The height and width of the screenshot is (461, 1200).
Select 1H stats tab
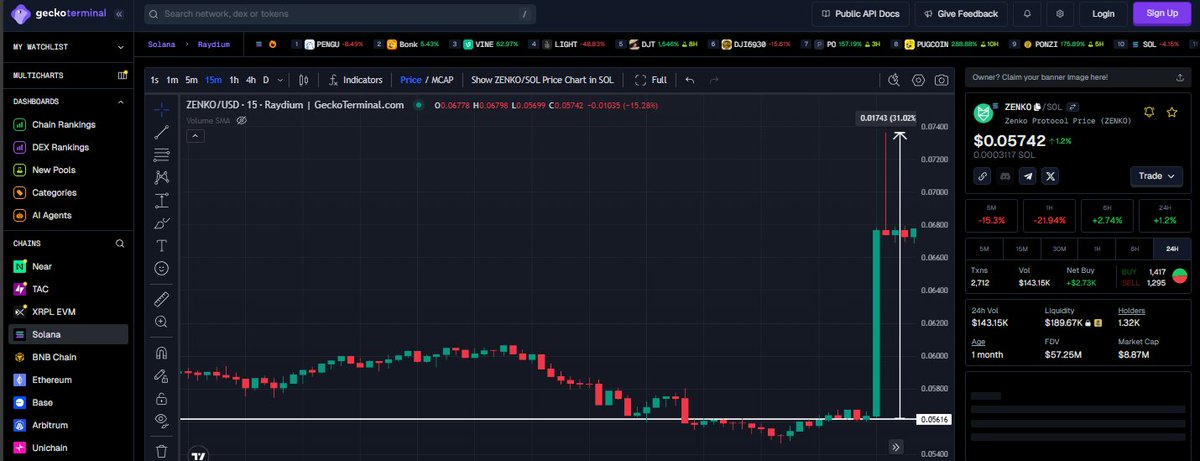1097,248
